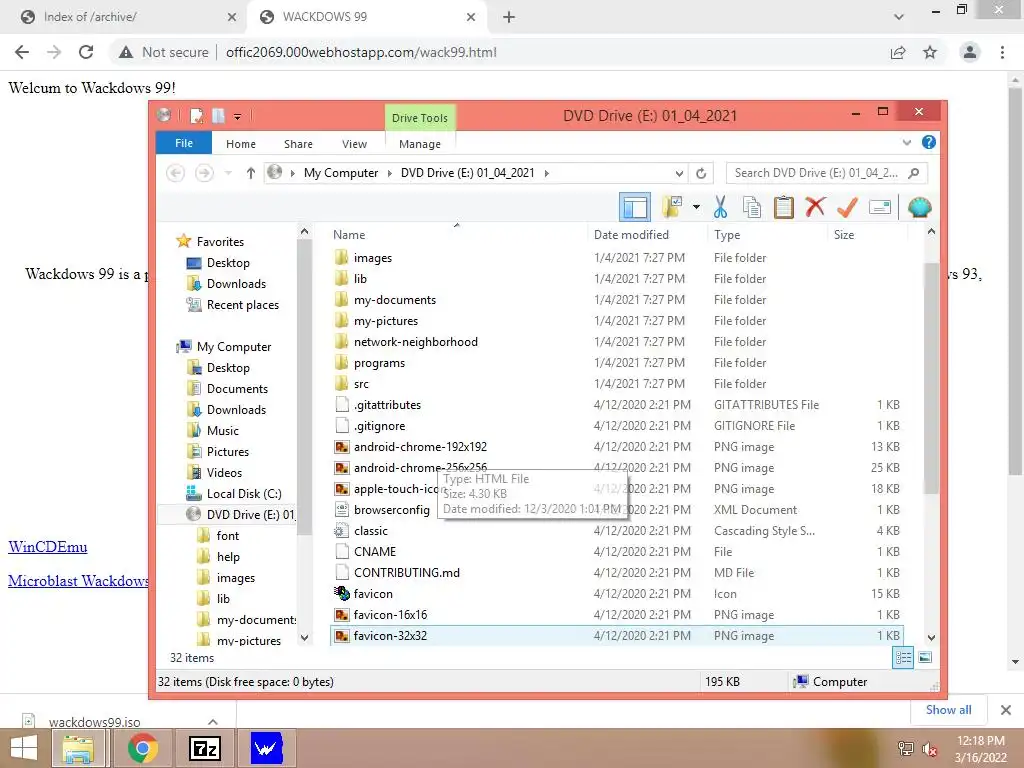Click the Explorer back navigation arrow
The width and height of the screenshot is (1024, 768).
[x=175, y=173]
